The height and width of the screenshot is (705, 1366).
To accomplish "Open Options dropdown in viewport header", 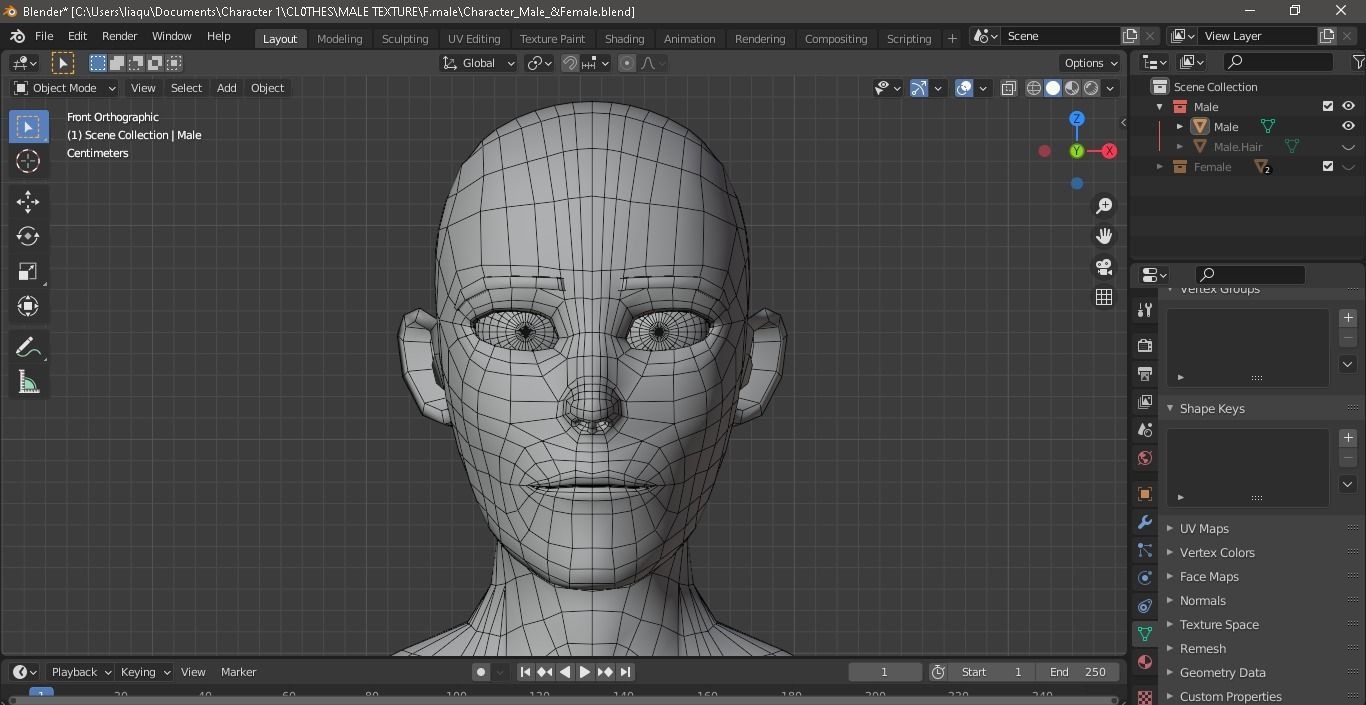I will (x=1091, y=63).
